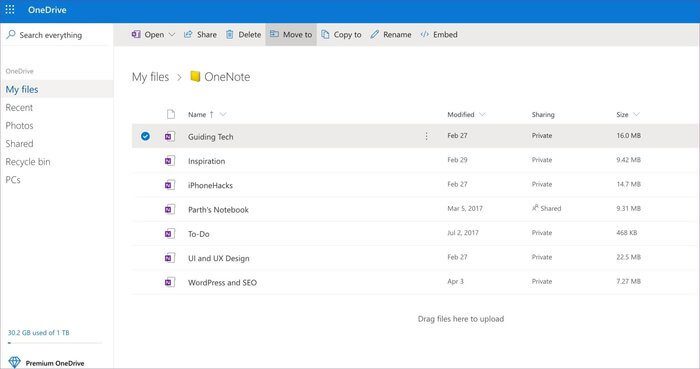
Task: Click OneNote breadcrumb label
Action: tap(227, 77)
